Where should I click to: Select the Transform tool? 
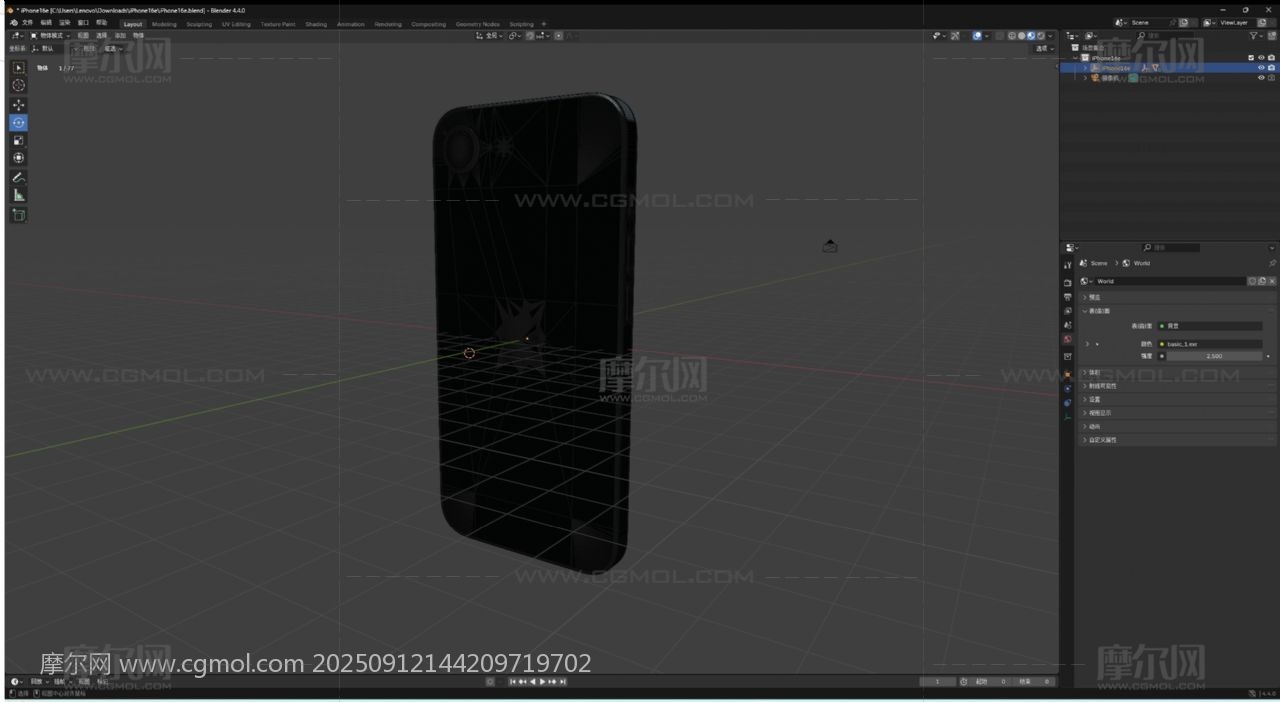[18, 158]
